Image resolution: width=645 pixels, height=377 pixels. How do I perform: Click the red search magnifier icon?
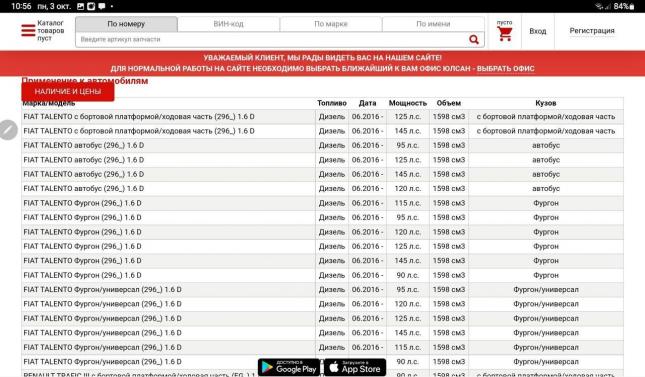(x=474, y=40)
